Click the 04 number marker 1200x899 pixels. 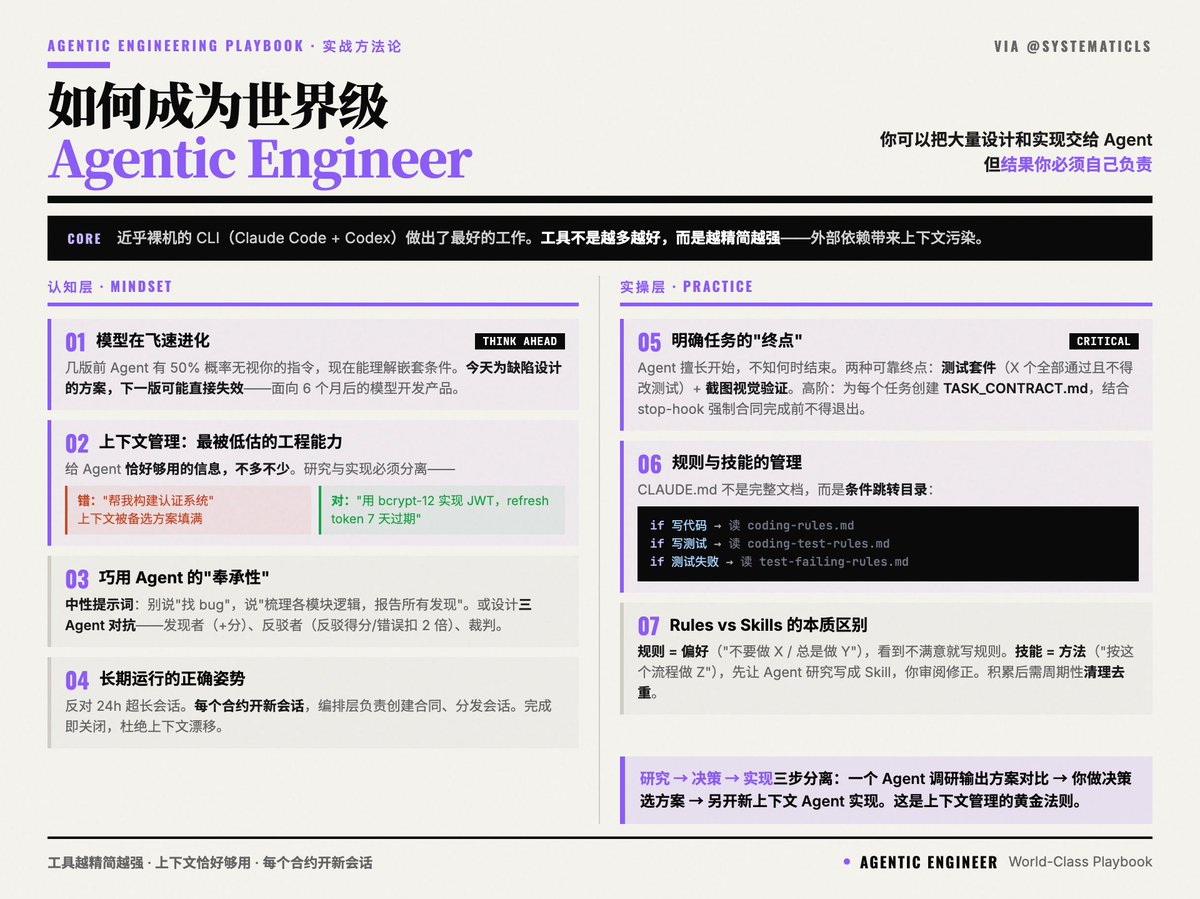click(x=77, y=681)
